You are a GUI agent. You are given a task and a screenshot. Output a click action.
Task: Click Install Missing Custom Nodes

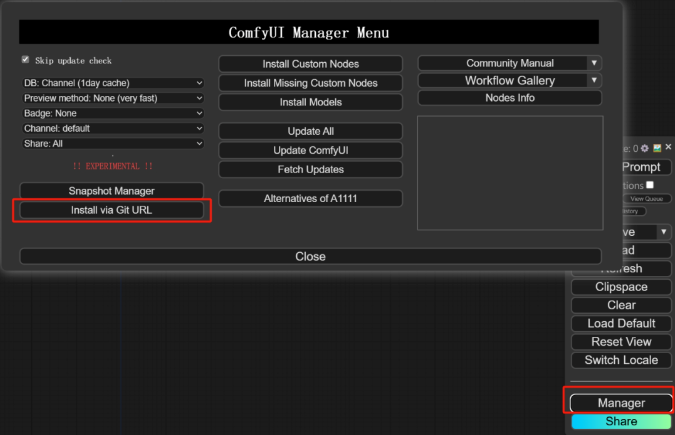310,83
